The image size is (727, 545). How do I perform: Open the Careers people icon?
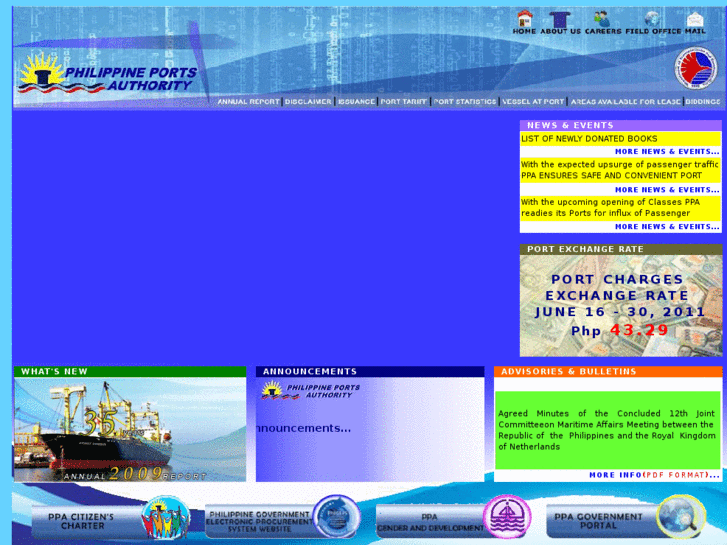point(602,19)
